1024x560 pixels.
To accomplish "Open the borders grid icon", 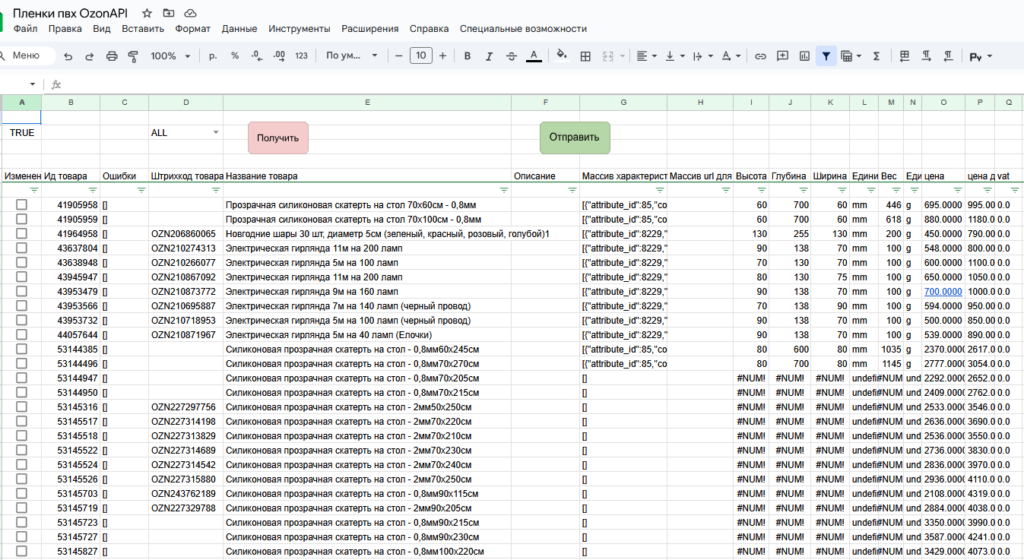I will (585, 56).
